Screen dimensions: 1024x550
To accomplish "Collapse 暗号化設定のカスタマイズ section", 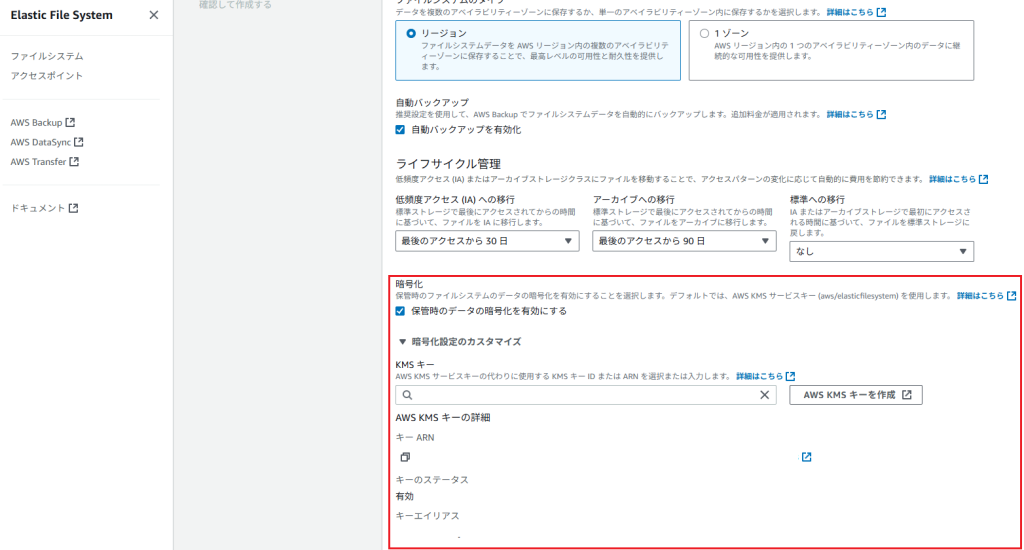I will (x=460, y=342).
